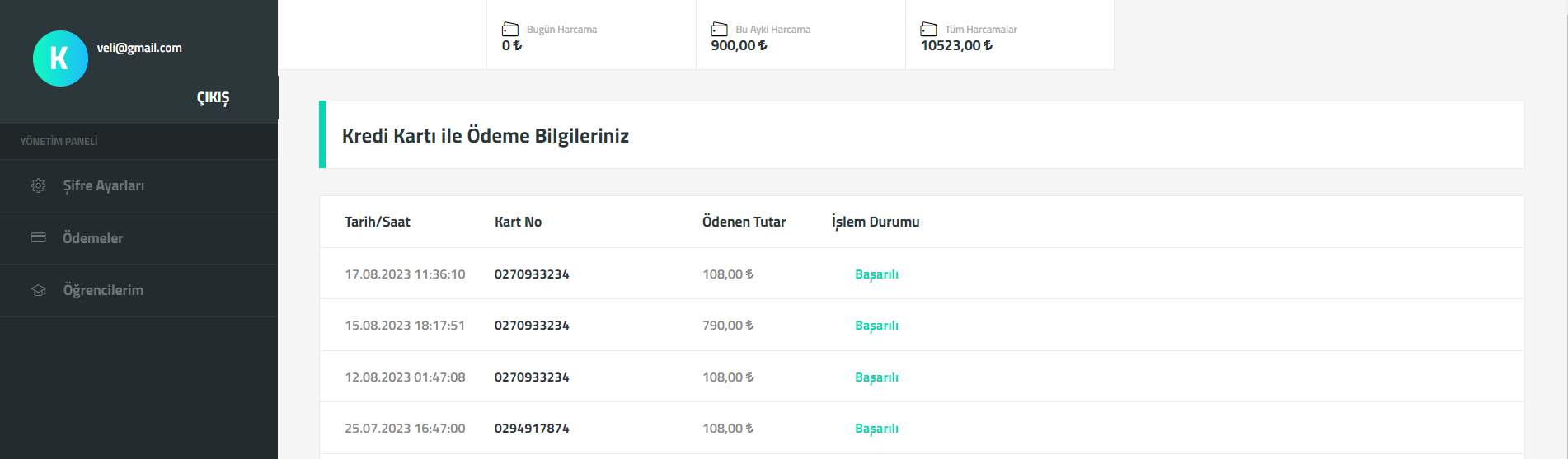This screenshot has height=459, width=1568.
Task: Click the İşlem Durumu column header
Action: click(876, 222)
